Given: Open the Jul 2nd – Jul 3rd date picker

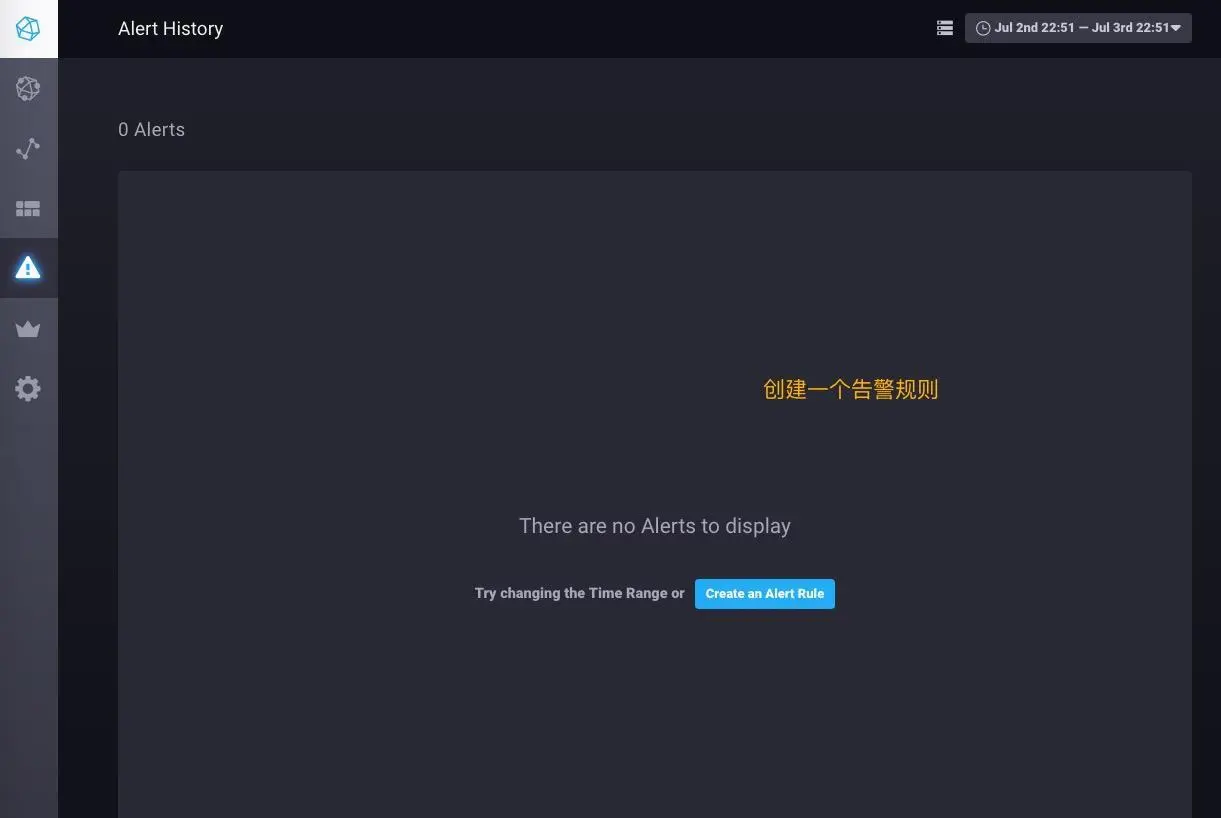Looking at the screenshot, I should pyautogui.click(x=1078, y=27).
